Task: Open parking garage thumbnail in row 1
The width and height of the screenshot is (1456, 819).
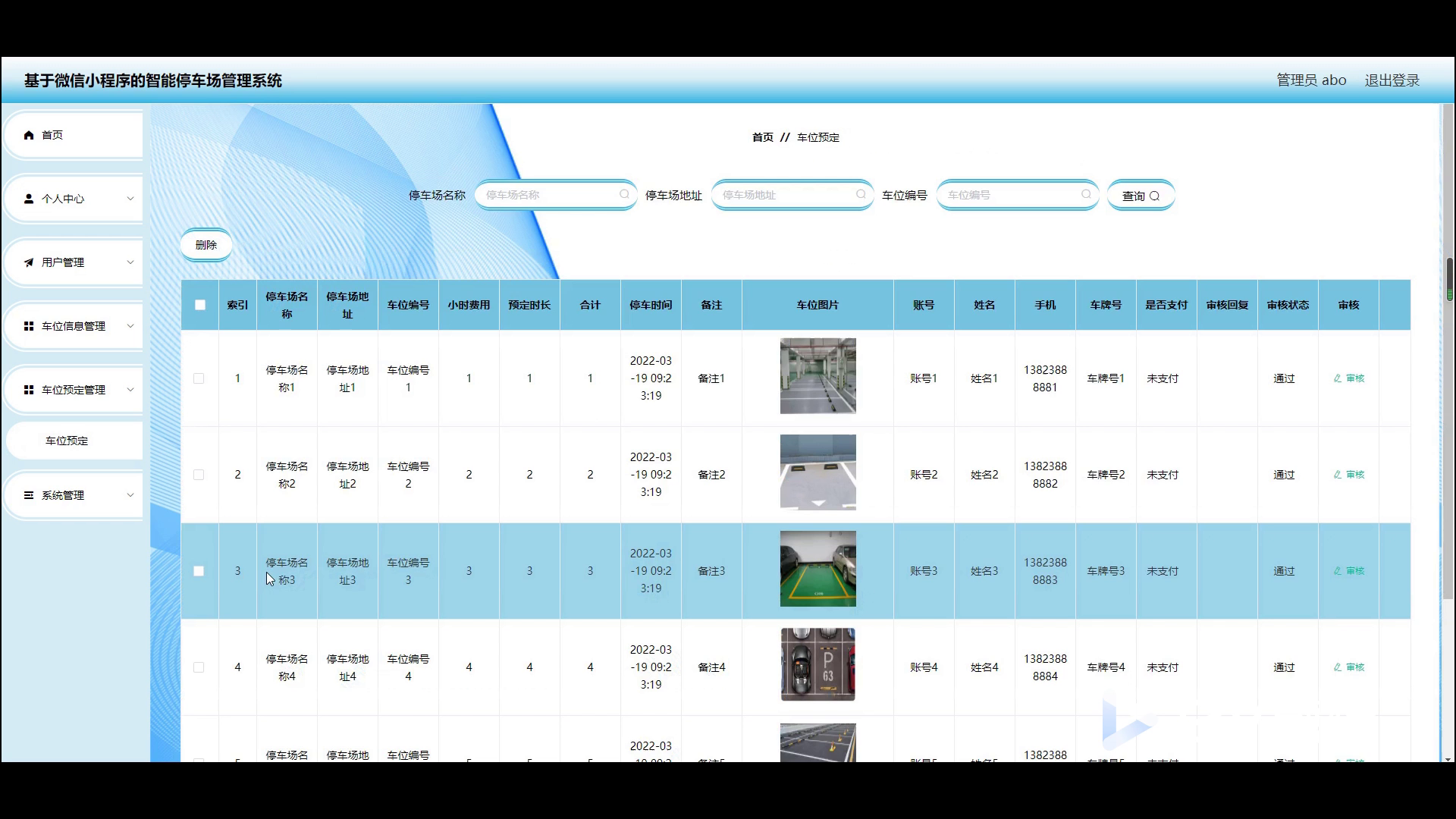Action: pos(817,376)
